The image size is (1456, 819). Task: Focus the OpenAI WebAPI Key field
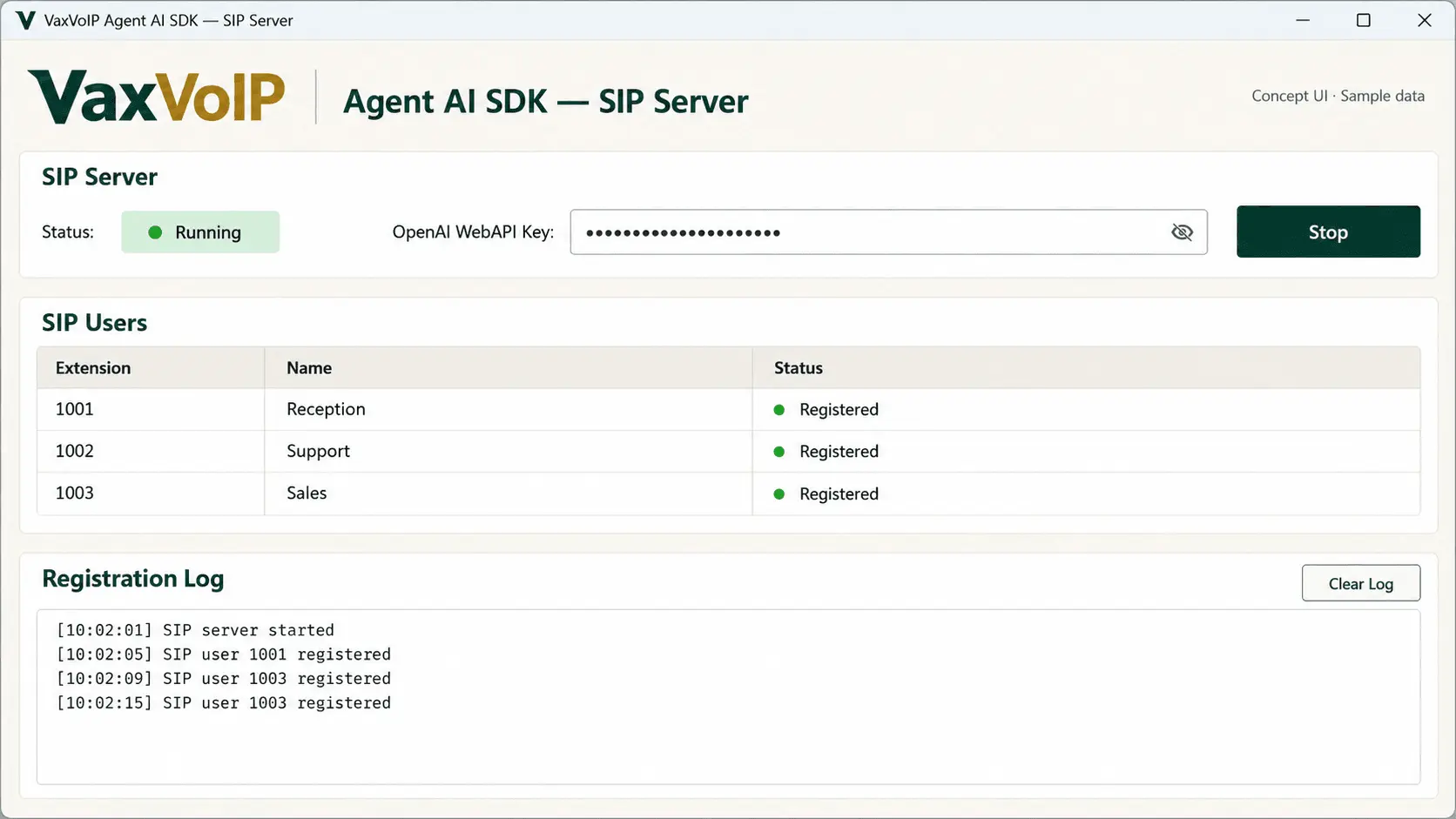point(888,232)
